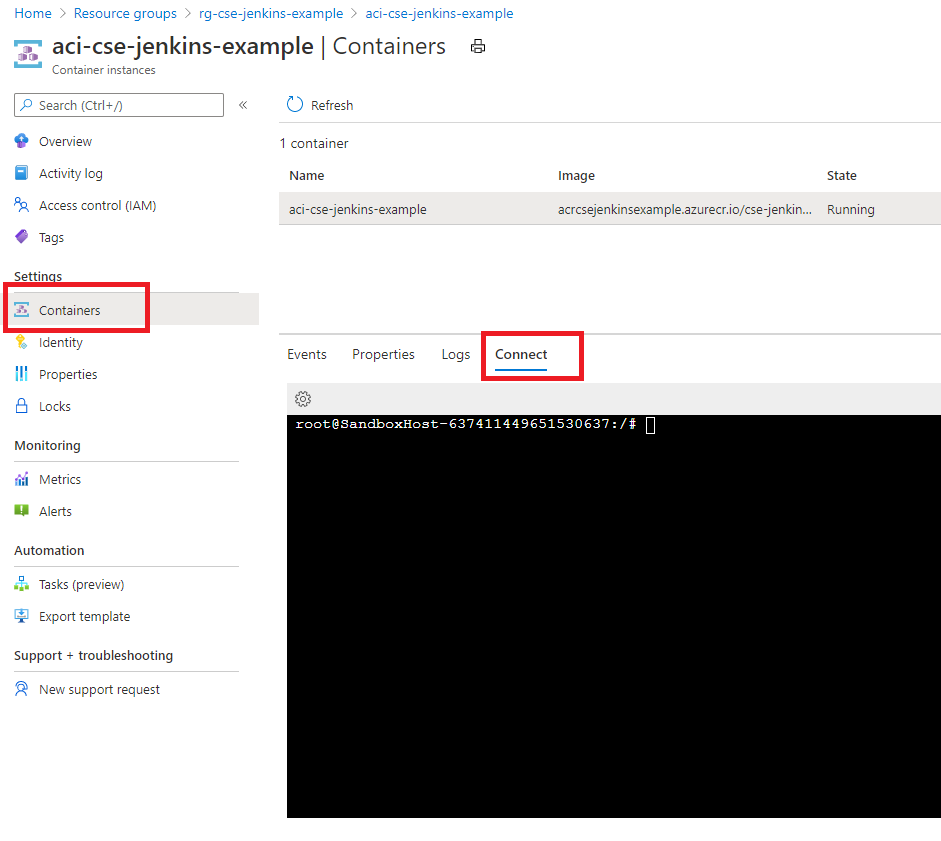941x841 pixels.
Task: Open Resource groups breadcrumb link
Action: [x=125, y=13]
